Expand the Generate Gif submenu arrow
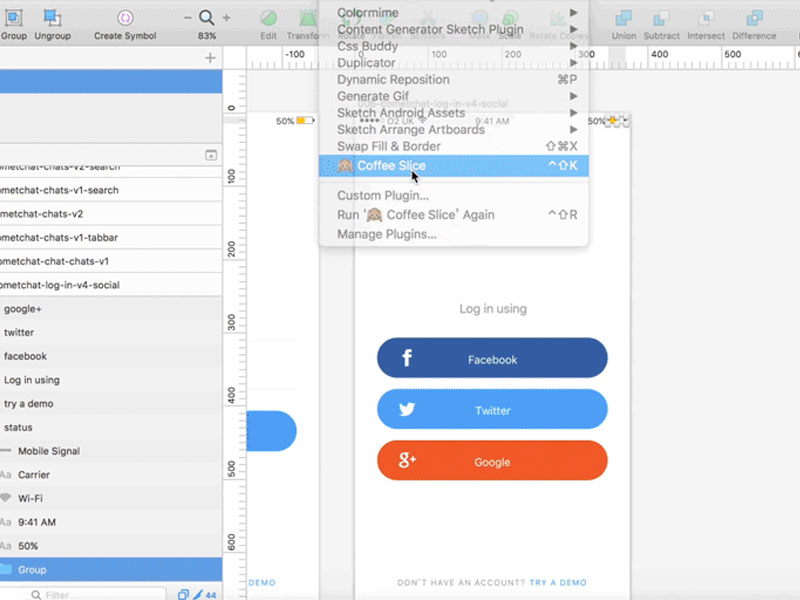Viewport: 800px width, 600px height. tap(573, 96)
